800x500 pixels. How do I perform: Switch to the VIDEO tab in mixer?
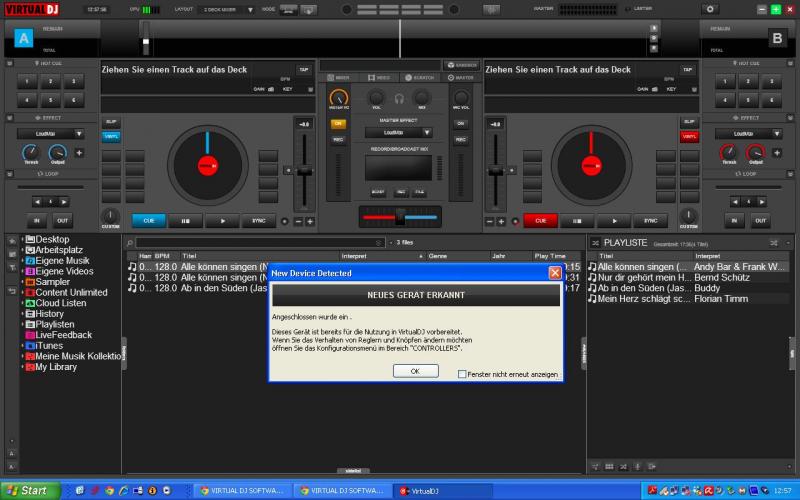[x=379, y=77]
